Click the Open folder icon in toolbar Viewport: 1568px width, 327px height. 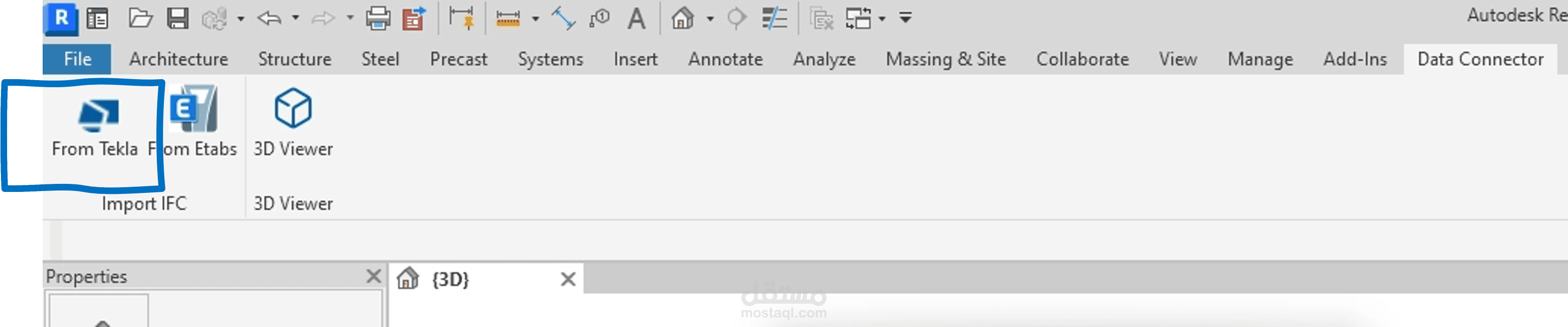(x=140, y=18)
